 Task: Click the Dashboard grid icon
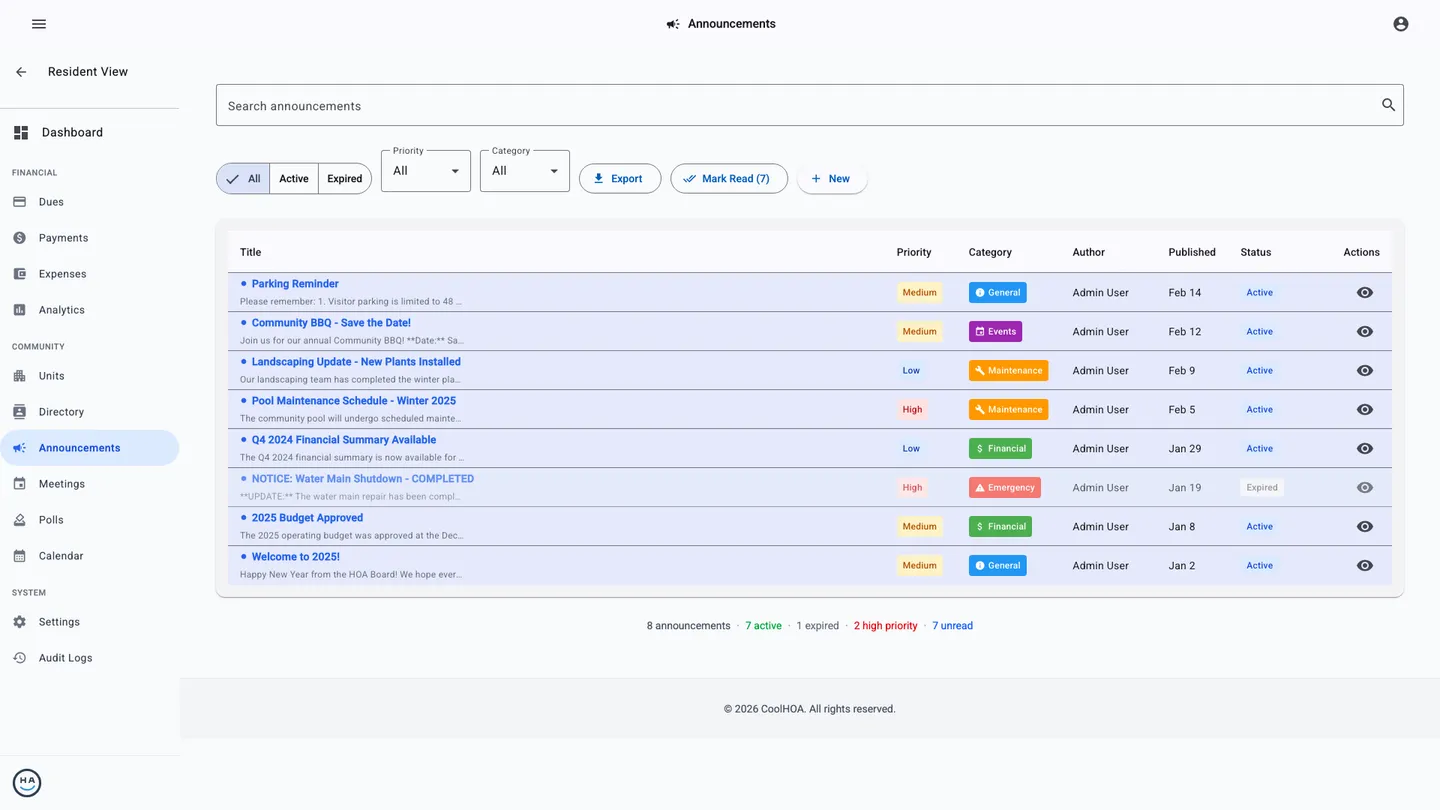[x=21, y=132]
